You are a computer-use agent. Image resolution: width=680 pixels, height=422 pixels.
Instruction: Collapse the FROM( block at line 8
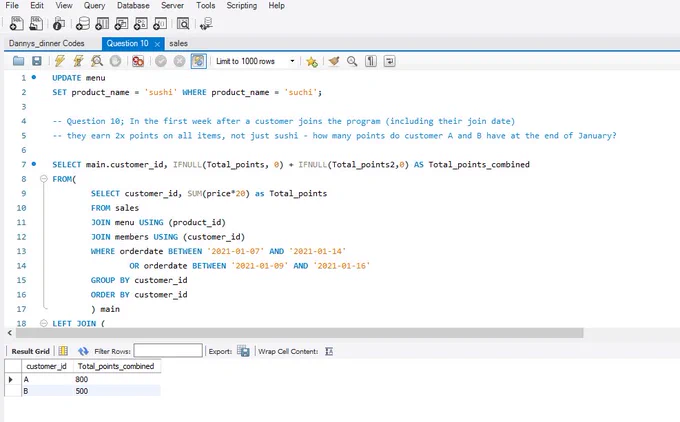pyautogui.click(x=43, y=179)
